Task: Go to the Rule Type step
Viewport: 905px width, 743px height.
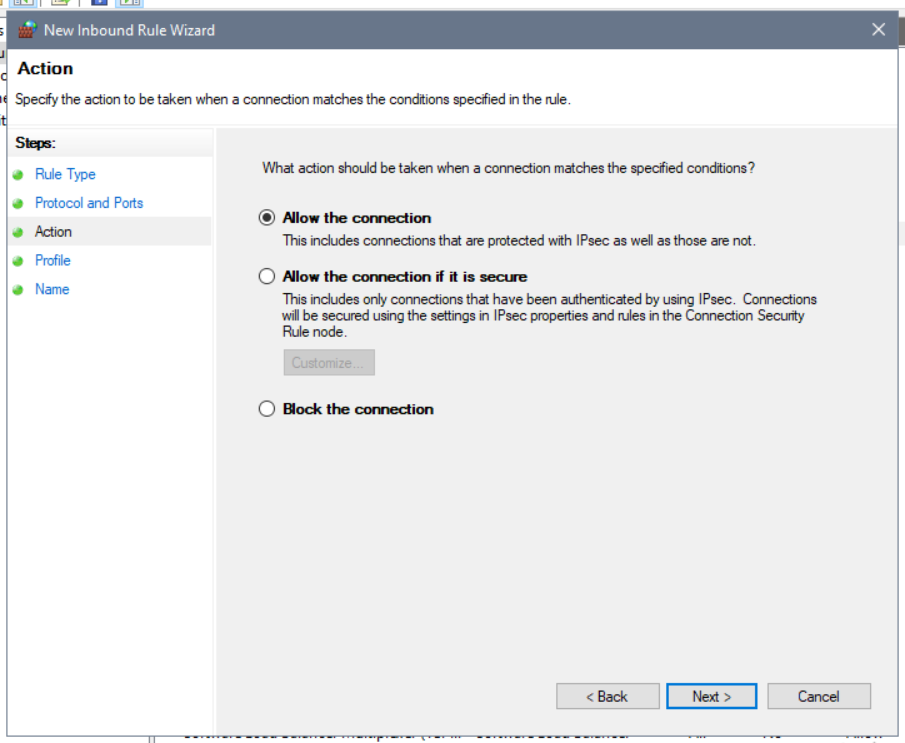Action: pos(65,174)
